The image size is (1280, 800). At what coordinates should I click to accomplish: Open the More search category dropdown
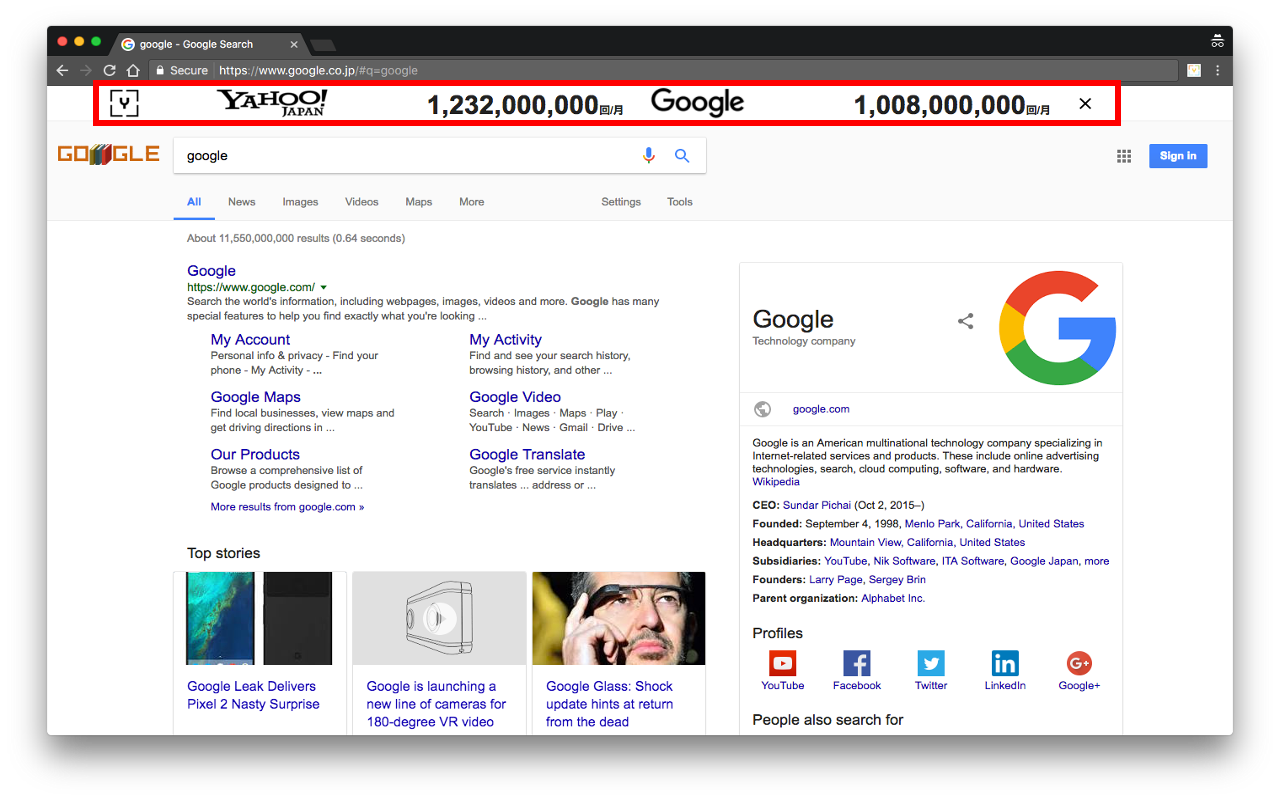pyautogui.click(x=472, y=202)
